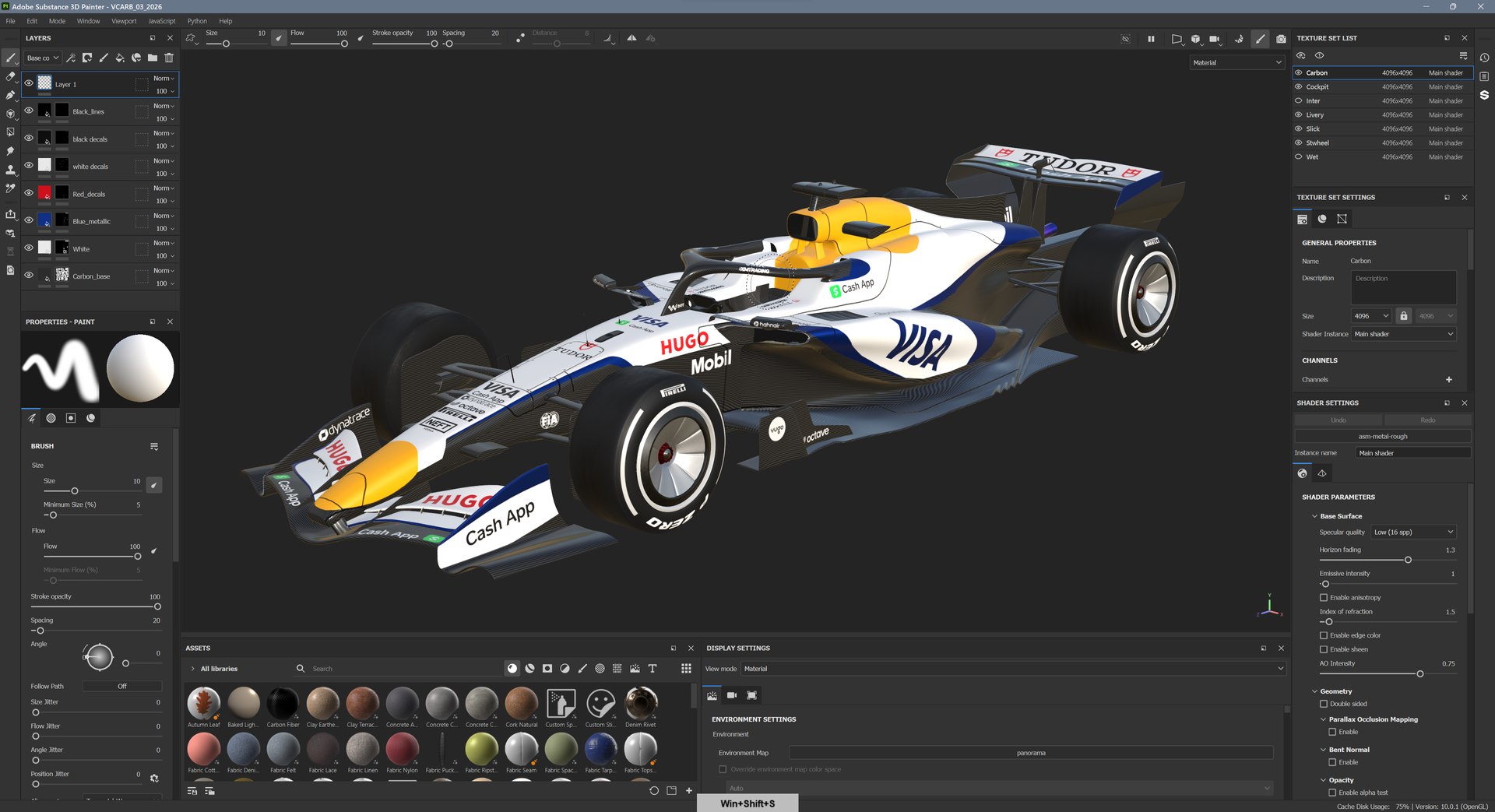1495x812 pixels.
Task: Open the viewport Material mode dropdown
Action: (x=1237, y=63)
